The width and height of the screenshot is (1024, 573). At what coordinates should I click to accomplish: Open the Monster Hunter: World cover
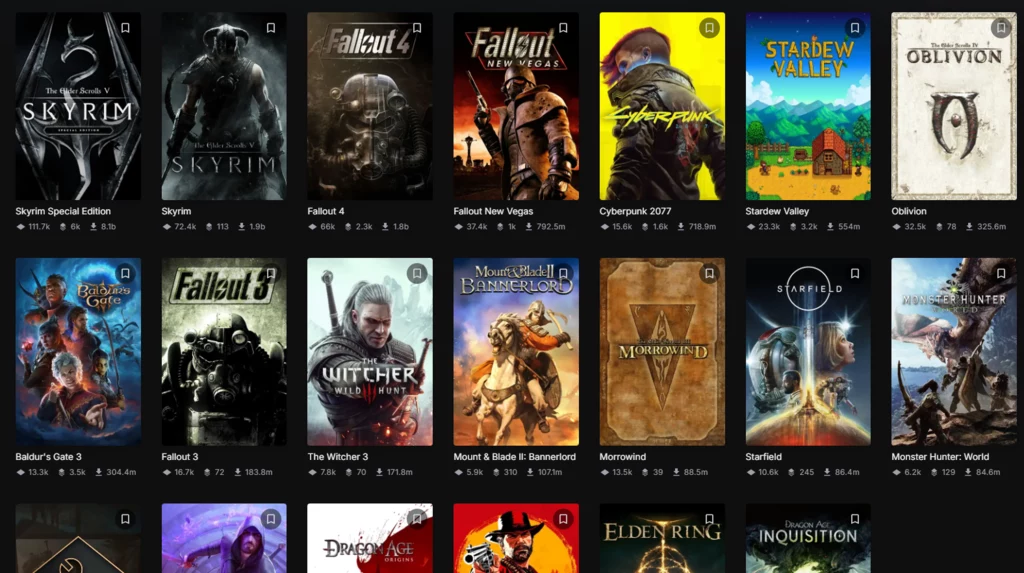tap(954, 352)
